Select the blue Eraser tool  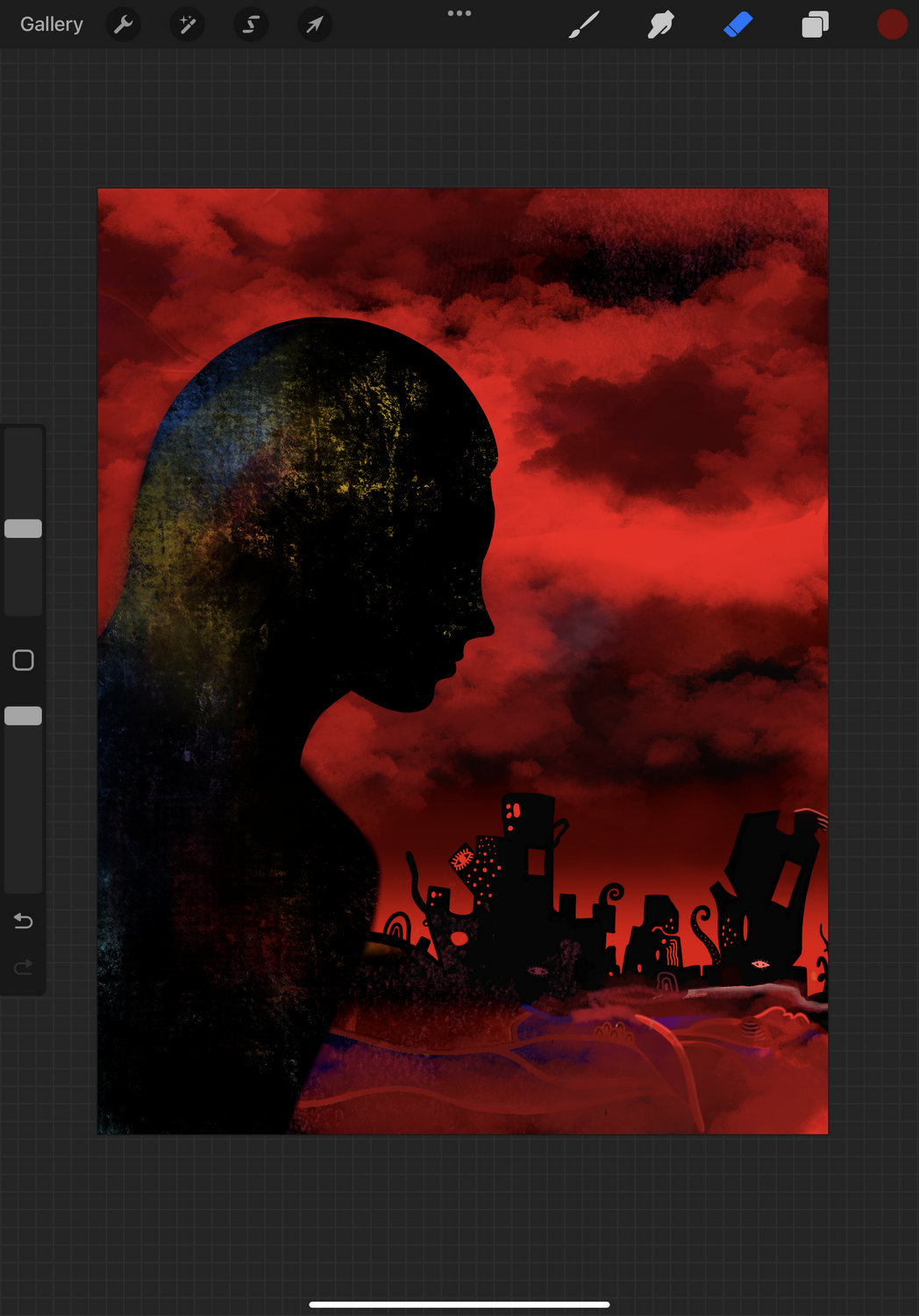(x=737, y=25)
